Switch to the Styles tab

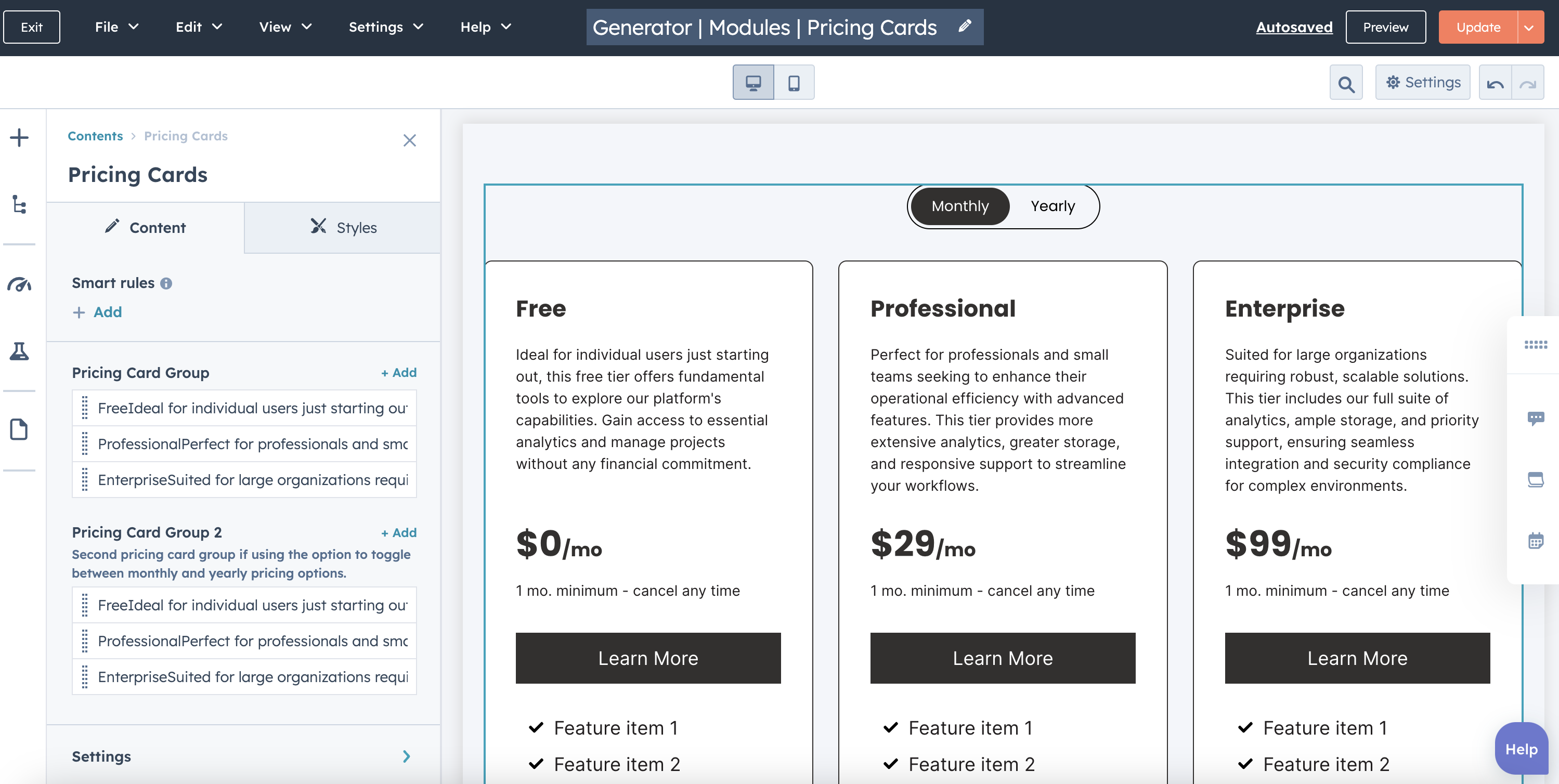click(x=343, y=228)
